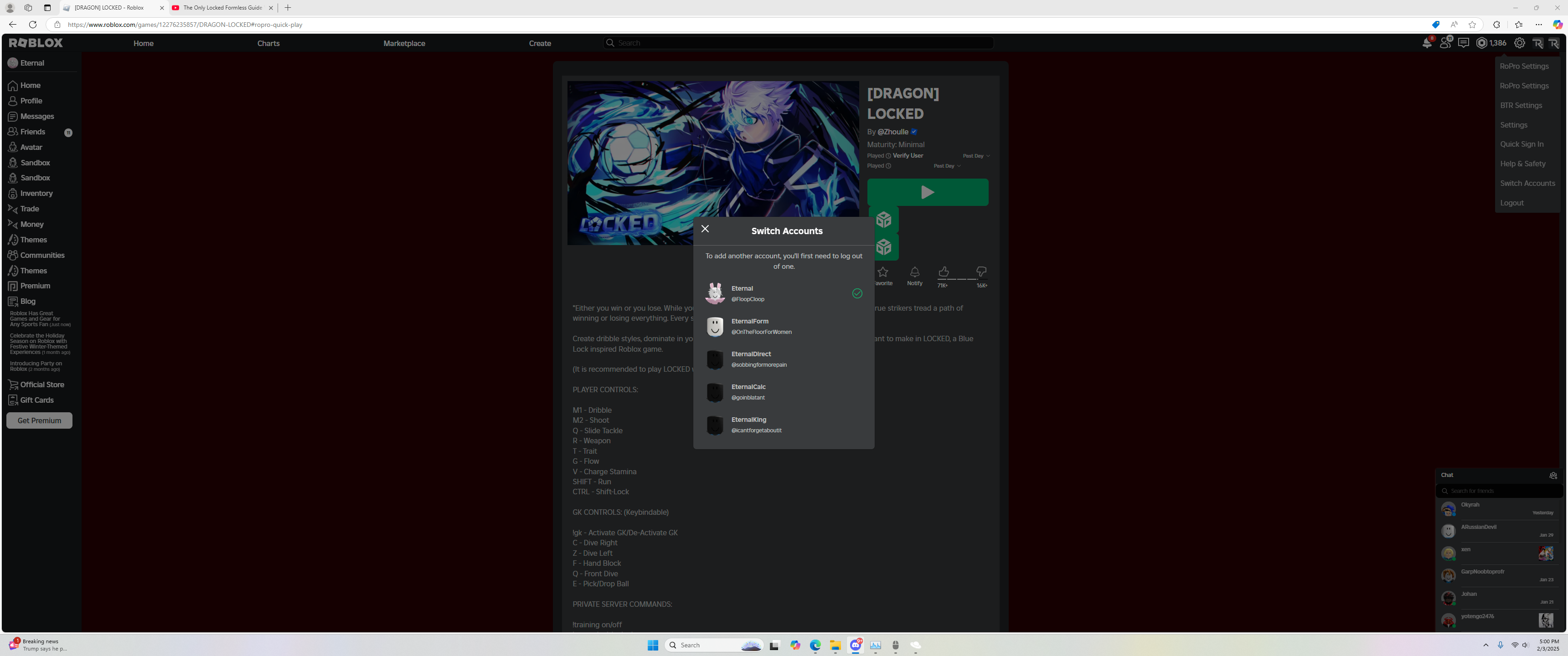Open the chat with Okyrah
The image size is (1568, 656).
click(1499, 509)
